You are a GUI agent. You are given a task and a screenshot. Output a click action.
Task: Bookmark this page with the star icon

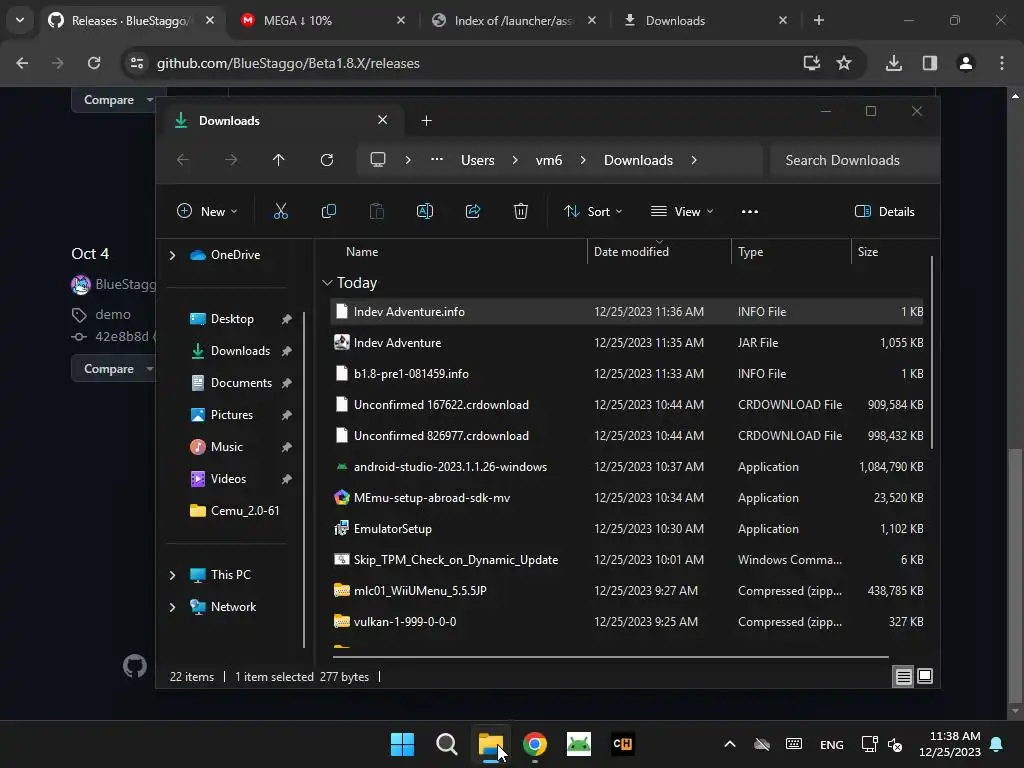pyautogui.click(x=844, y=63)
